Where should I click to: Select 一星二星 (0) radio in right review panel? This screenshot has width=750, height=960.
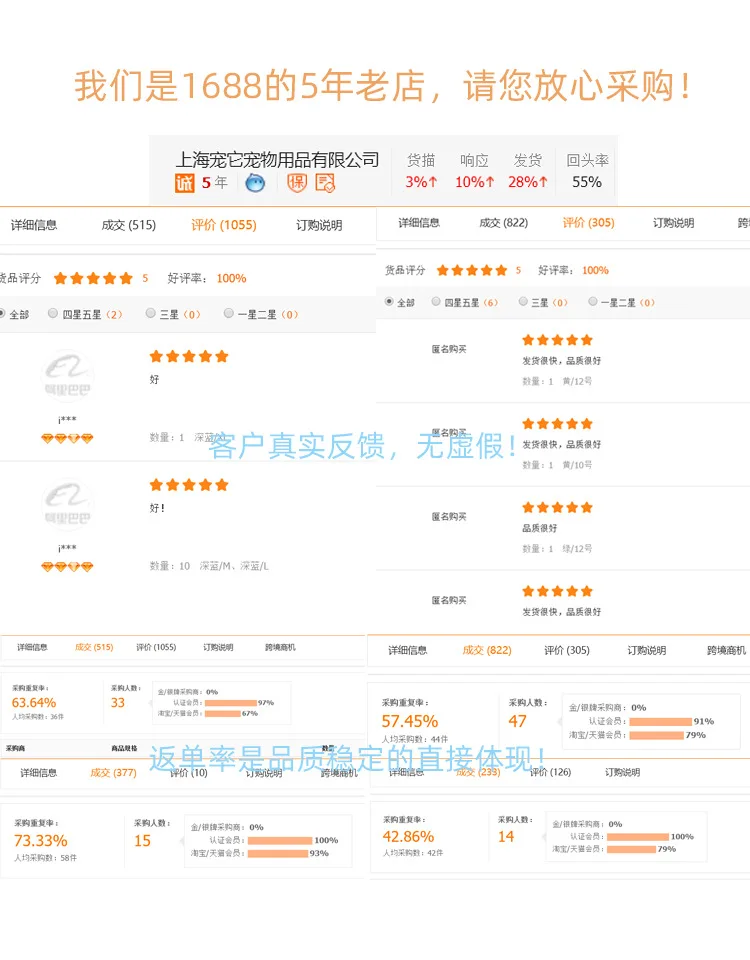point(593,301)
